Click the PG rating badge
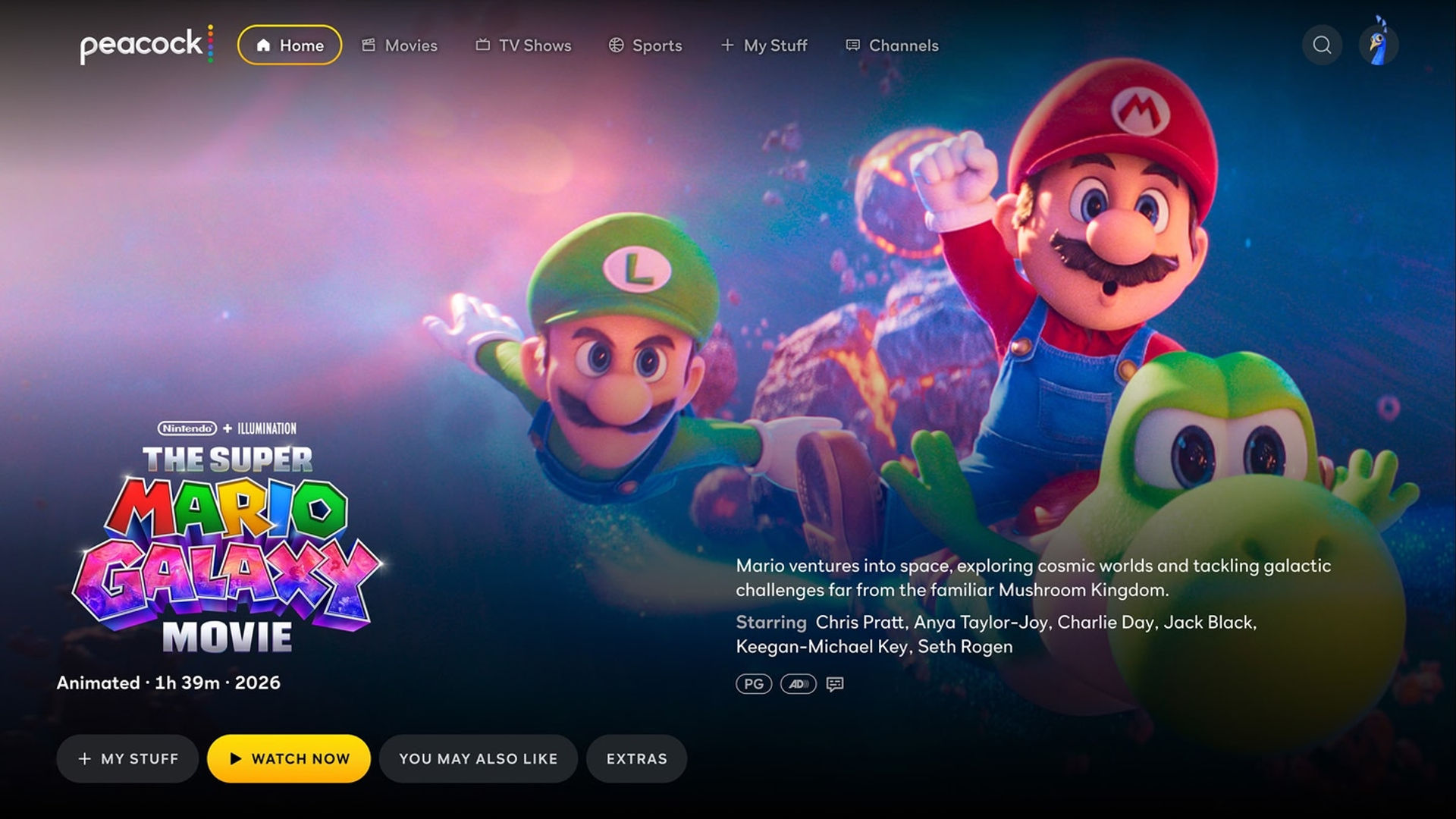Screen dimensions: 1456x819 point(754,684)
